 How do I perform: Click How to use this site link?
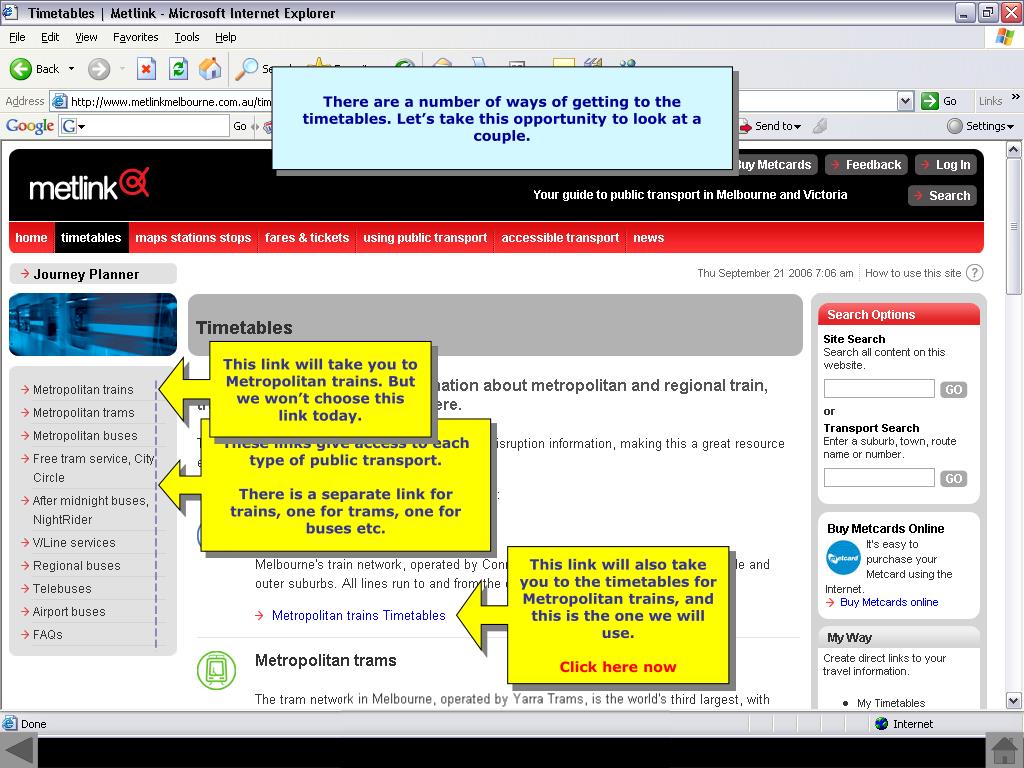click(x=913, y=273)
